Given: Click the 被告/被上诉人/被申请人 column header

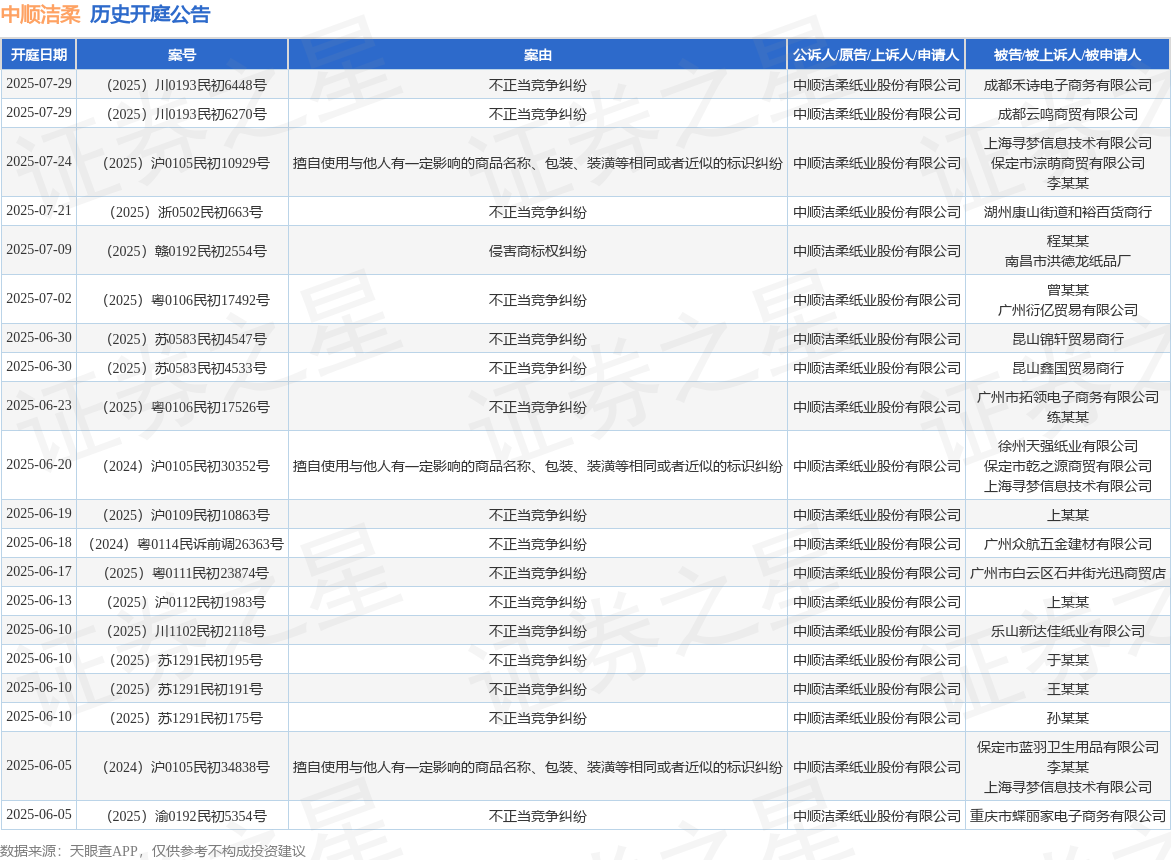Looking at the screenshot, I should pos(1067,54).
